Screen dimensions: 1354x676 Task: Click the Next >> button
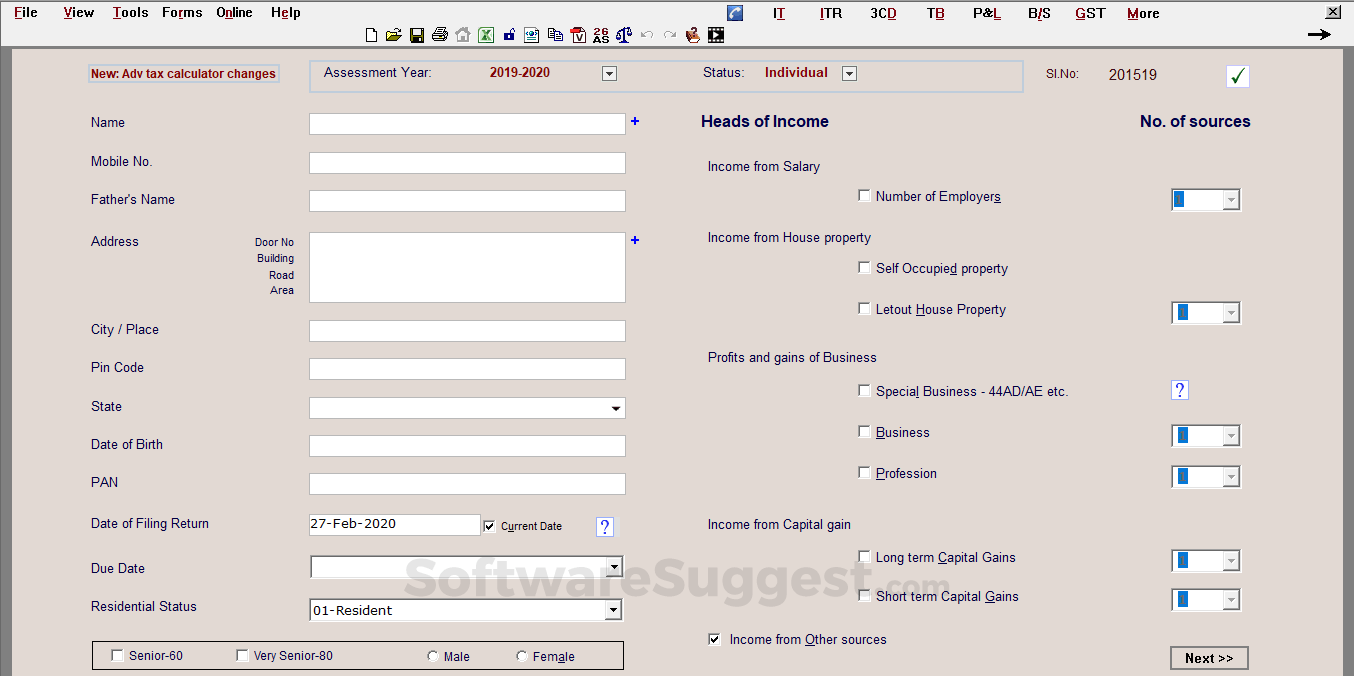tap(1209, 658)
